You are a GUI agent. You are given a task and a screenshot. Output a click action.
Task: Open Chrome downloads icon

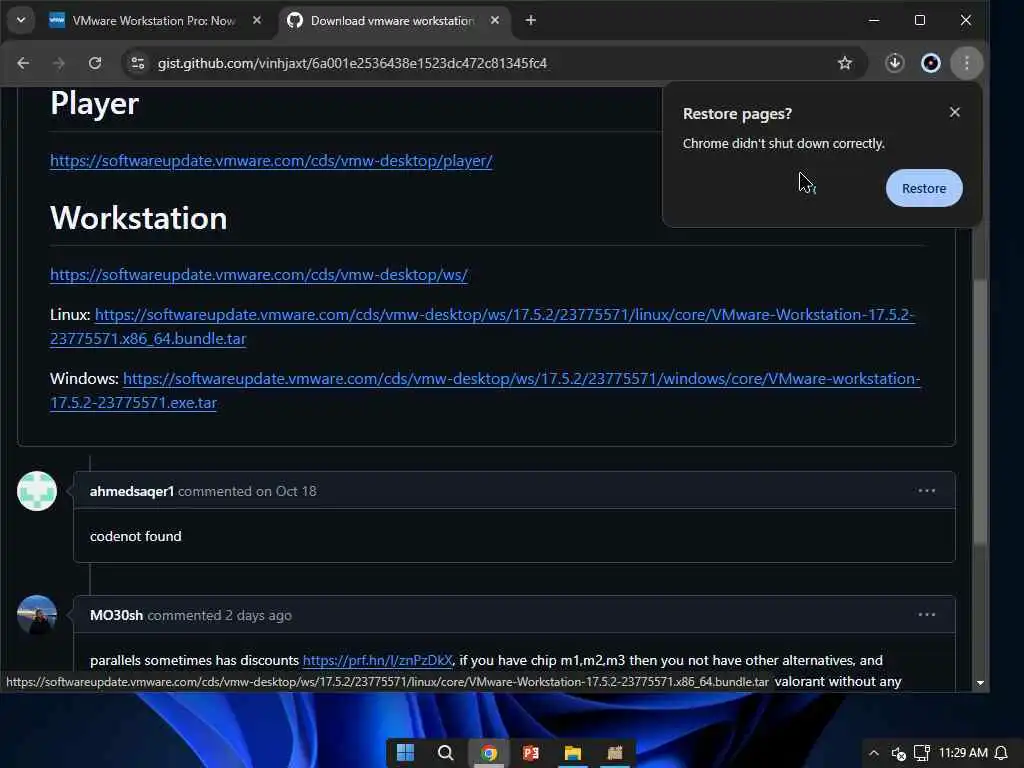[895, 63]
